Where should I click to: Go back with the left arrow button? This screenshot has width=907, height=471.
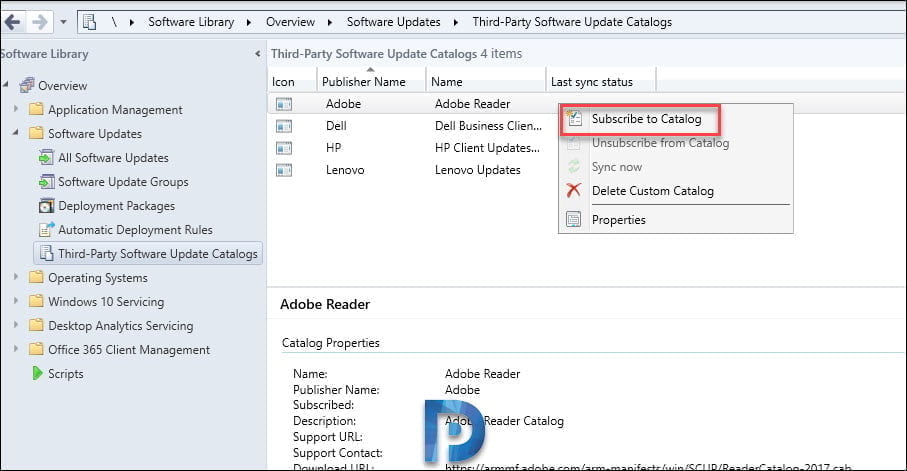[13, 22]
